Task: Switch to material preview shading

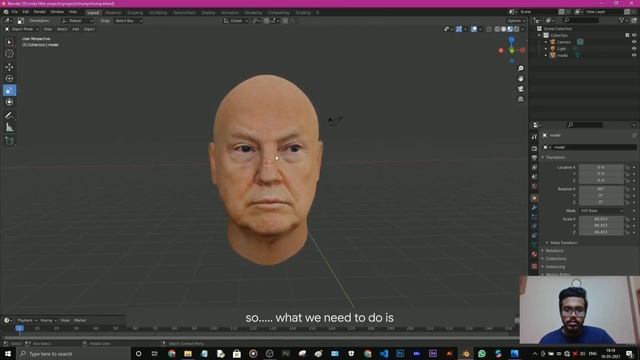Action: tap(510, 29)
